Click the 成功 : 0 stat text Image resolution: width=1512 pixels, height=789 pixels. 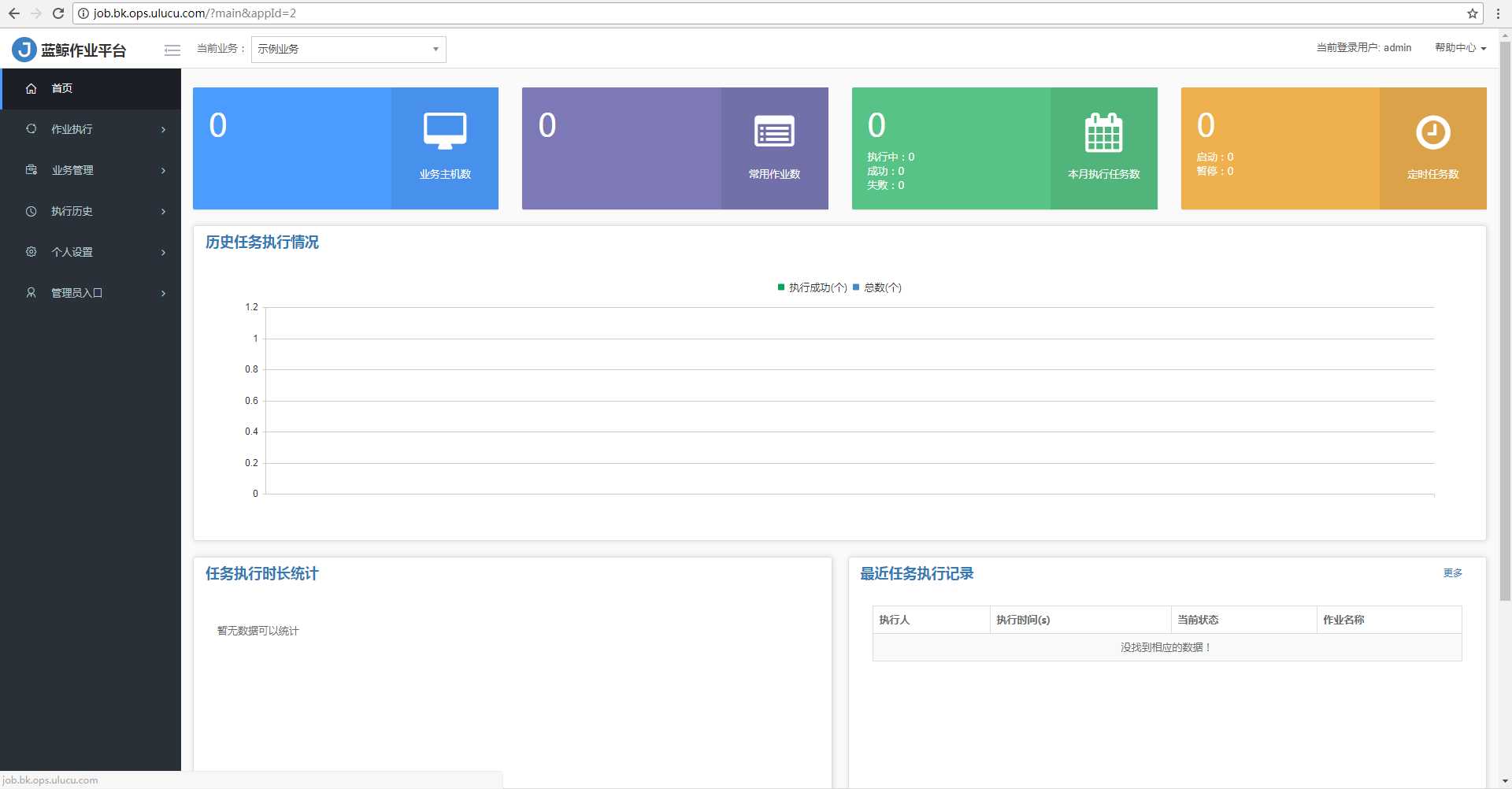click(x=886, y=171)
